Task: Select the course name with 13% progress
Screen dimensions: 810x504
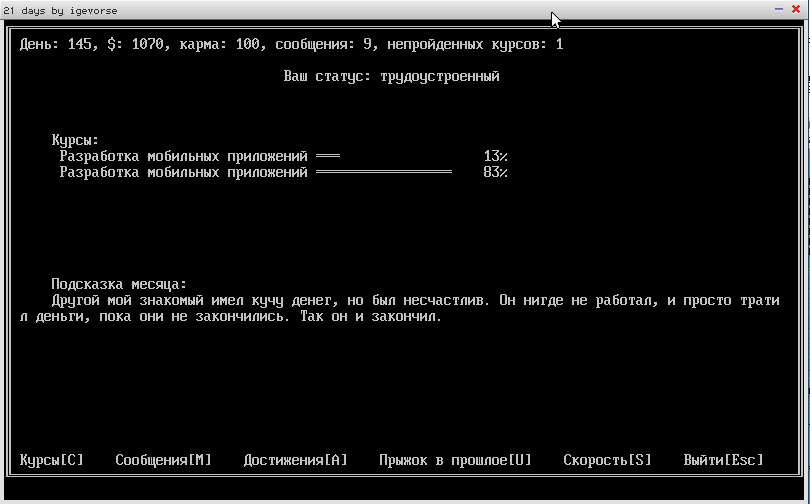Action: pyautogui.click(x=183, y=157)
